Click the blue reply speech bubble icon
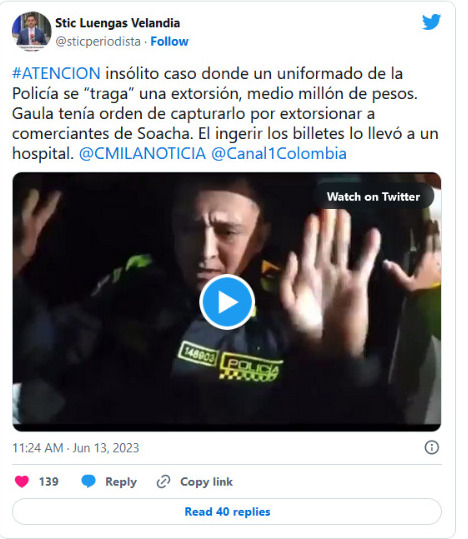 click(88, 481)
